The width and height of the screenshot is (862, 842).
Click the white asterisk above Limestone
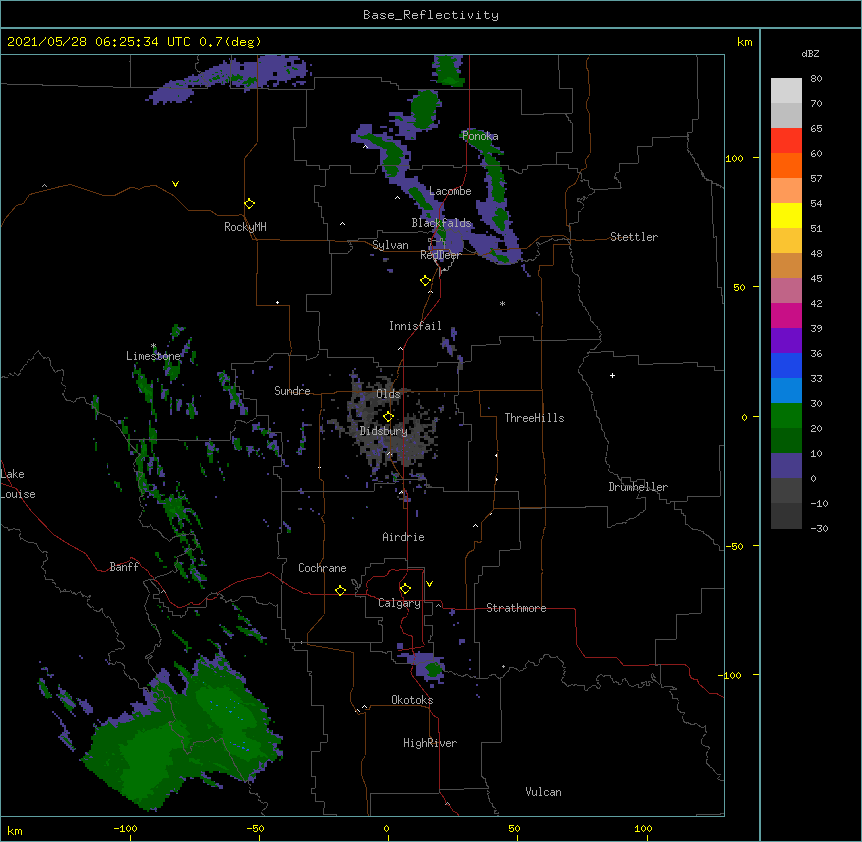153,346
